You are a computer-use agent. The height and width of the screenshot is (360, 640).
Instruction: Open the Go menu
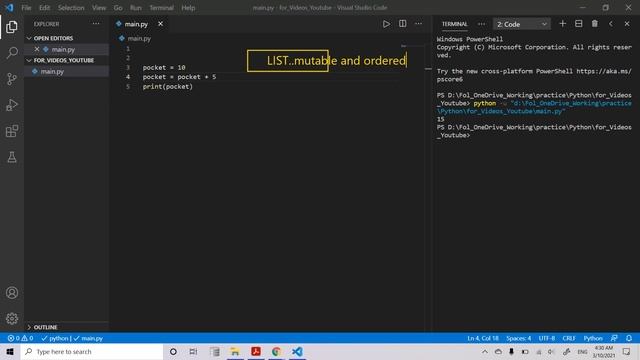coord(118,8)
